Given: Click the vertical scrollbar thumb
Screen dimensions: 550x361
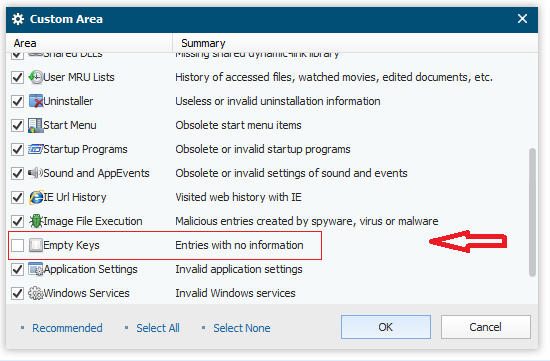Looking at the screenshot, I should coord(532,213).
